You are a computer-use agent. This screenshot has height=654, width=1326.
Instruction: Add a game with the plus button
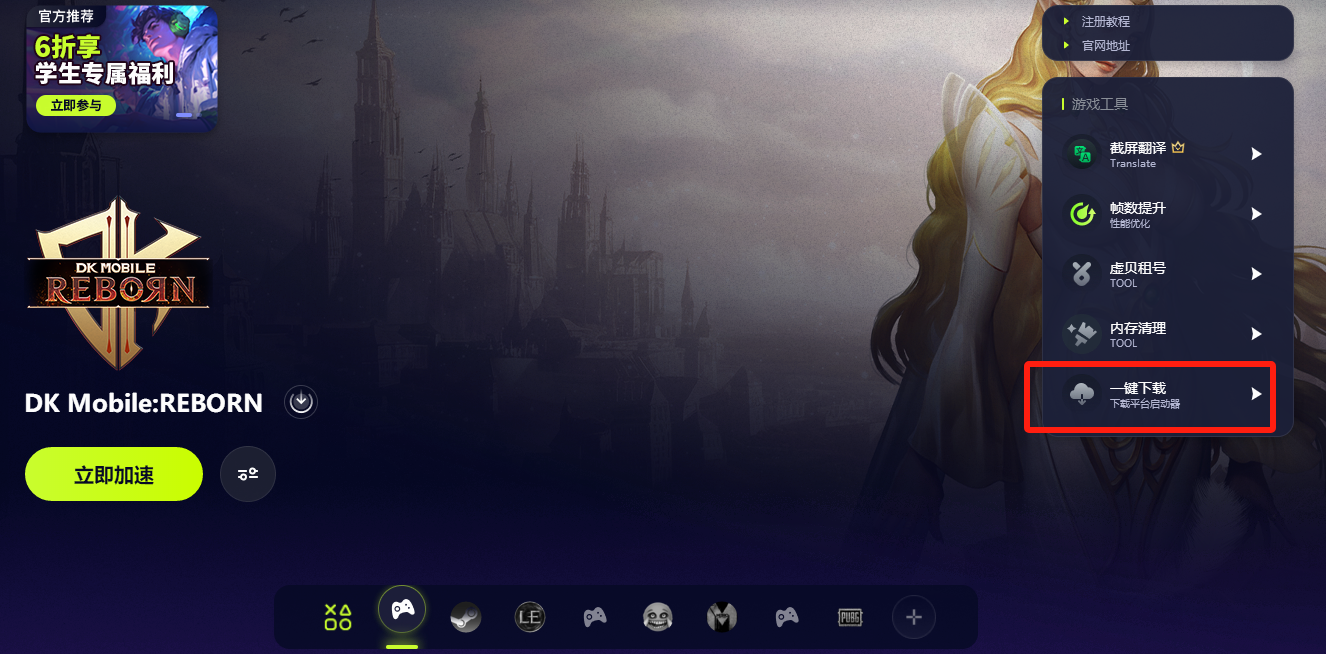pyautogui.click(x=914, y=618)
